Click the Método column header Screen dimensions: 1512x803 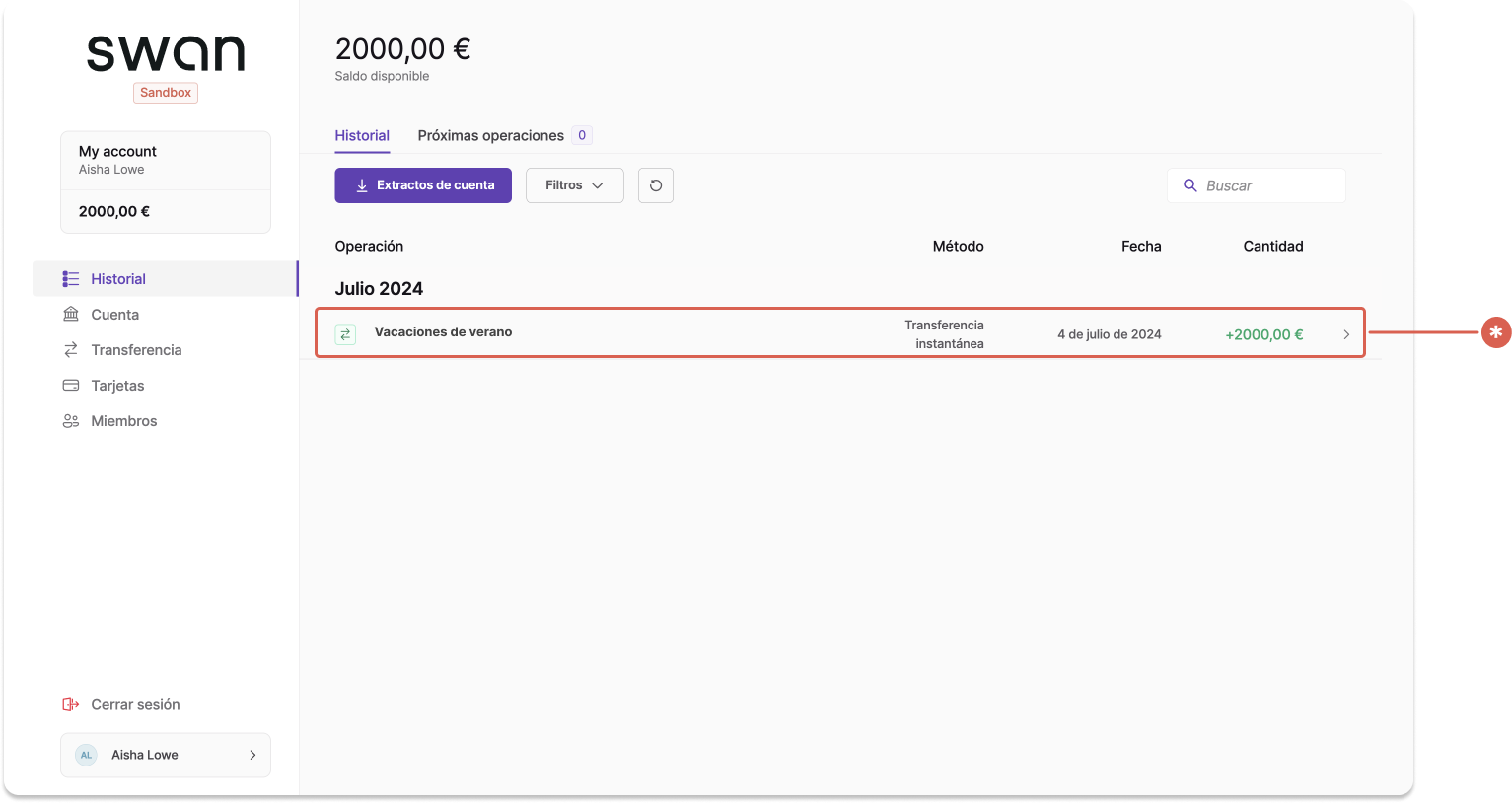point(959,246)
